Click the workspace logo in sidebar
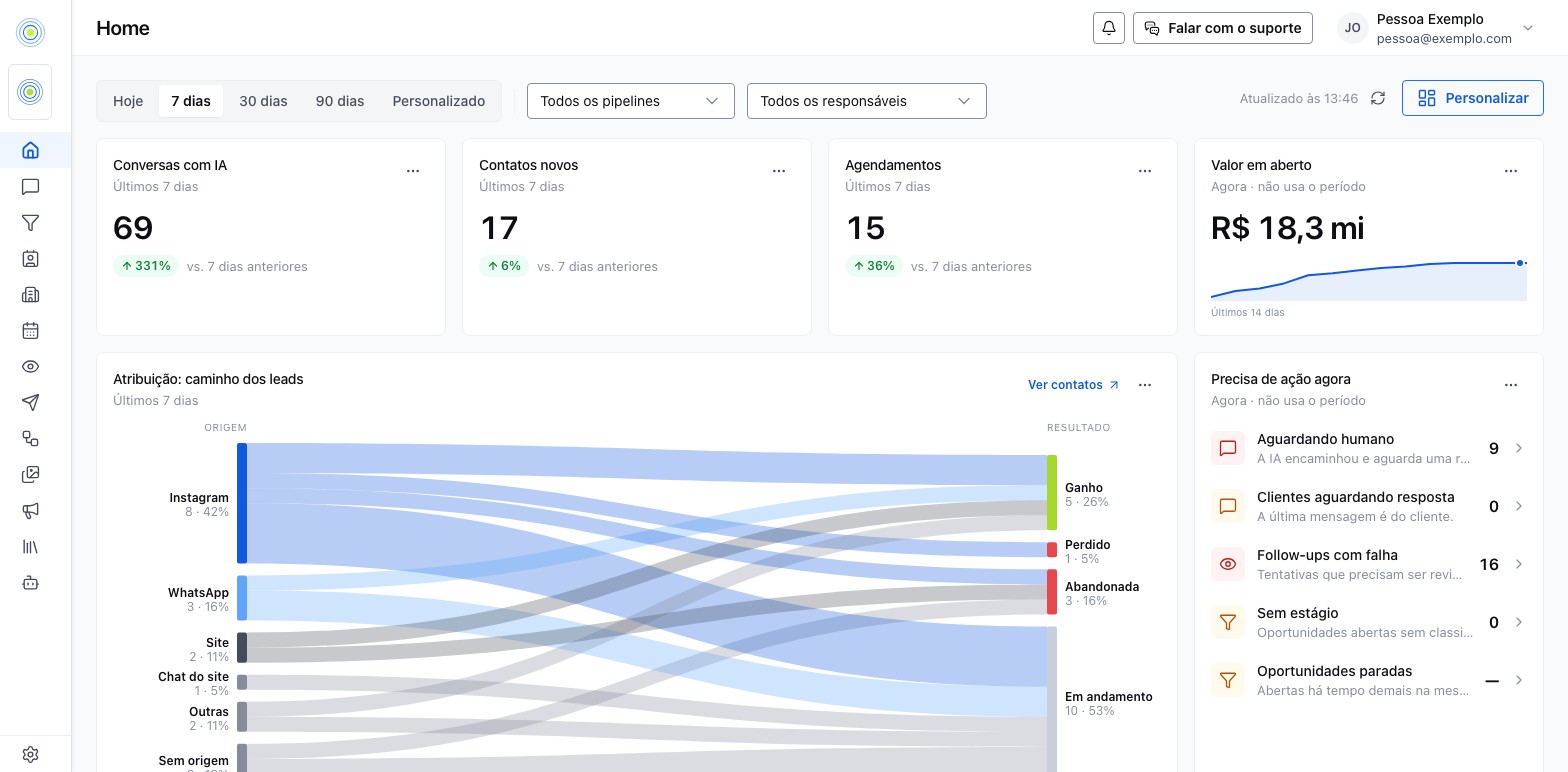This screenshot has width=1568, height=772. [30, 92]
